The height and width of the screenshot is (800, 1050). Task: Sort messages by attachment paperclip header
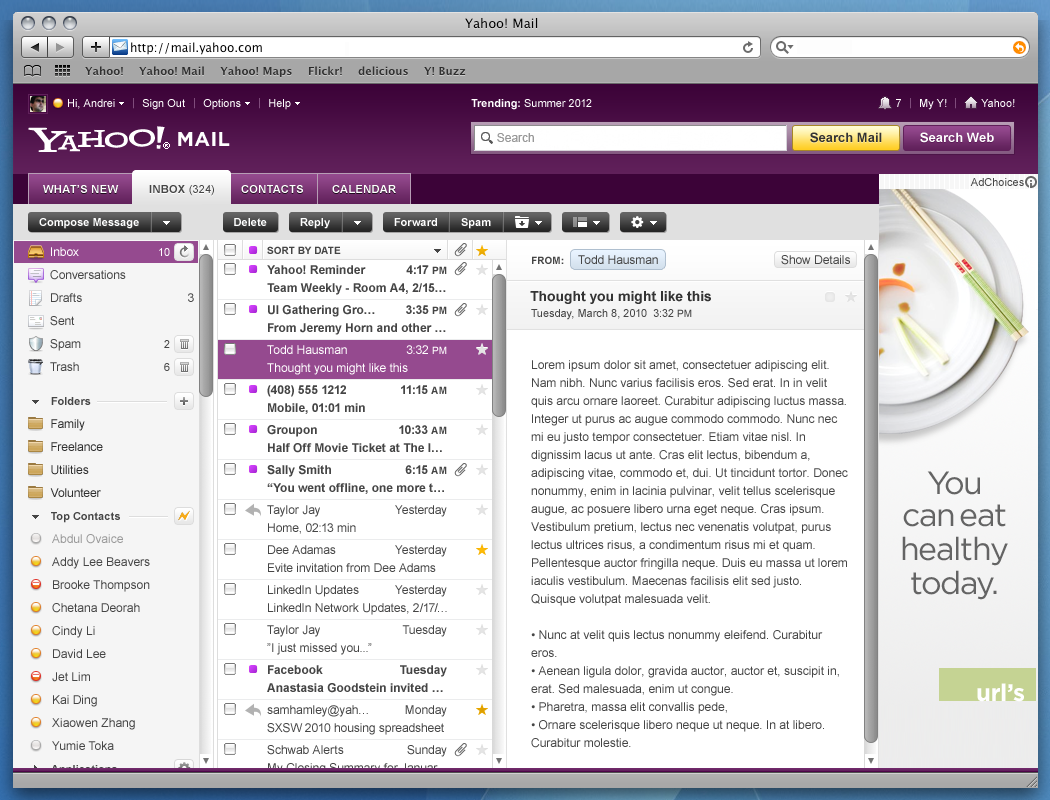461,250
